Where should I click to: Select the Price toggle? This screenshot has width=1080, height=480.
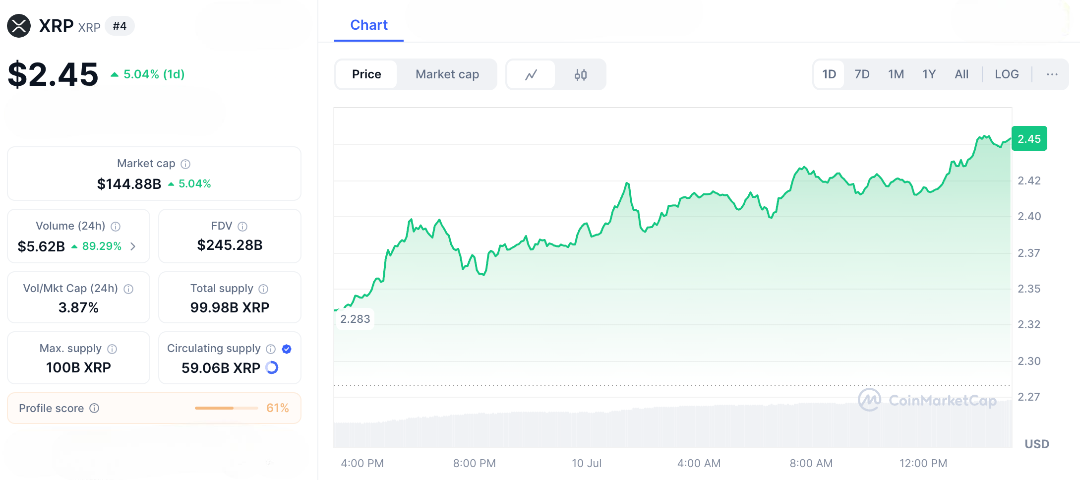coord(366,74)
